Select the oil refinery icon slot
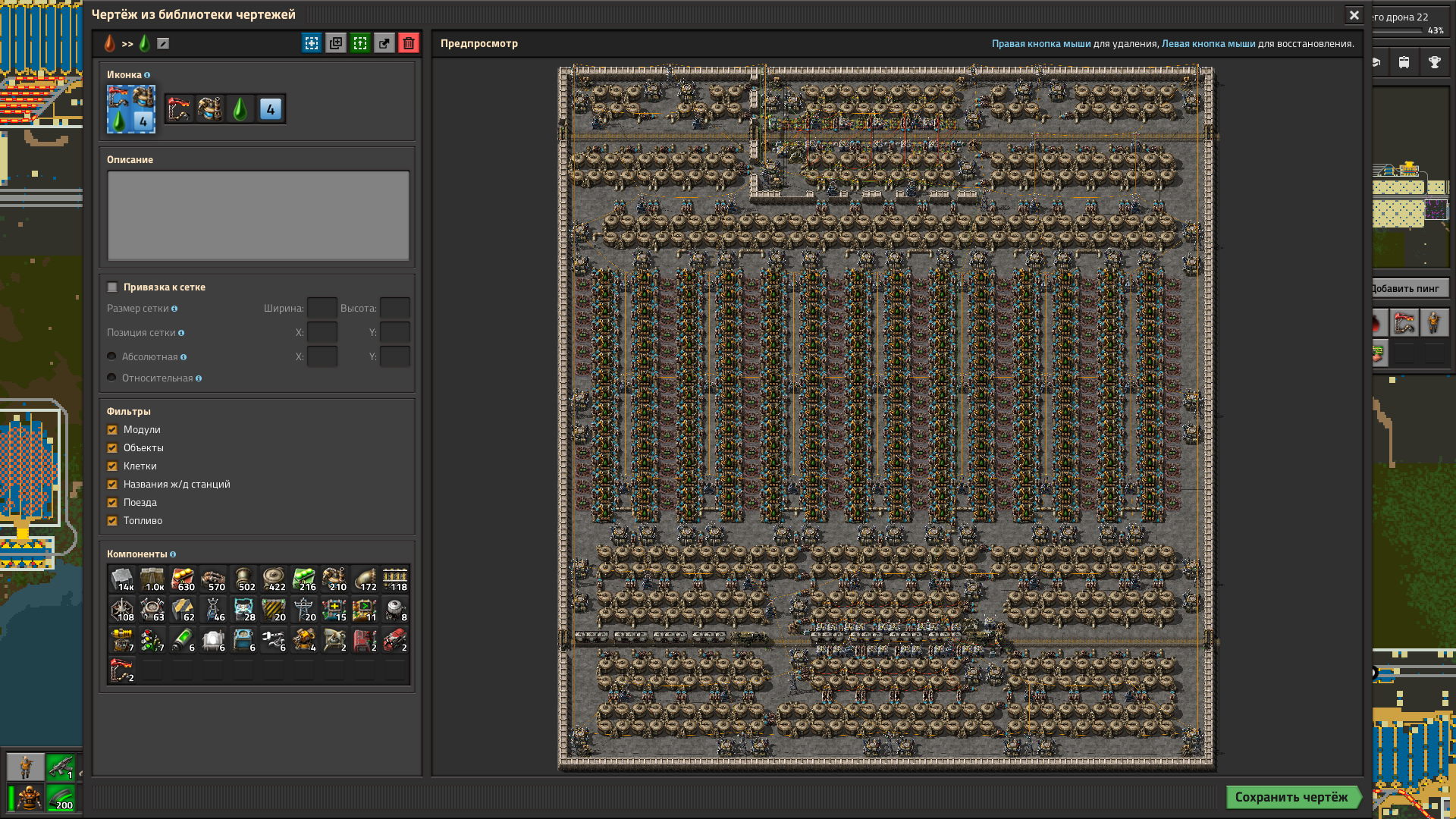Screen dimensions: 1456x819 pyautogui.click(x=210, y=109)
